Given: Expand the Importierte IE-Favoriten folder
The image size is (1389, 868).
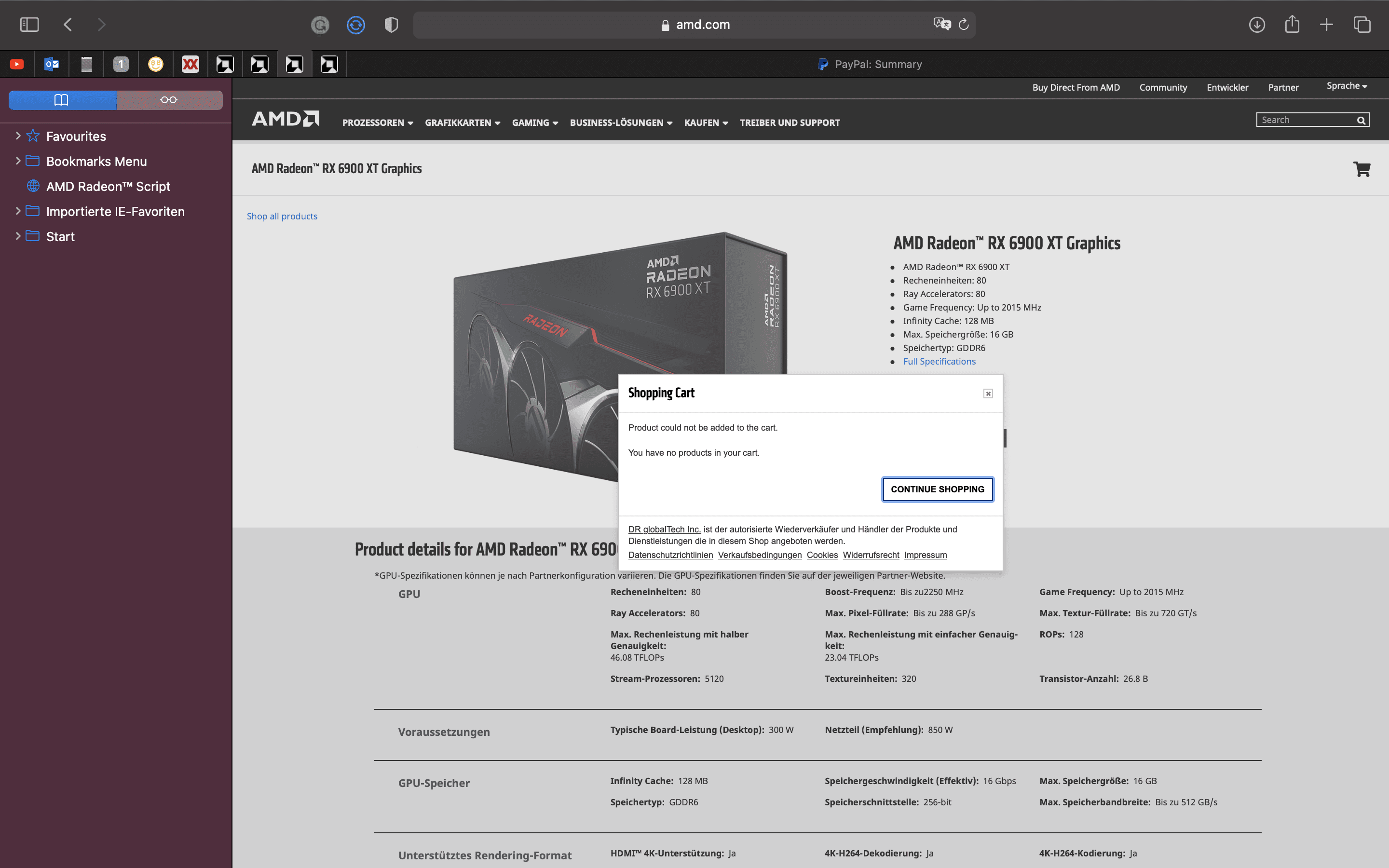Looking at the screenshot, I should (x=18, y=211).
